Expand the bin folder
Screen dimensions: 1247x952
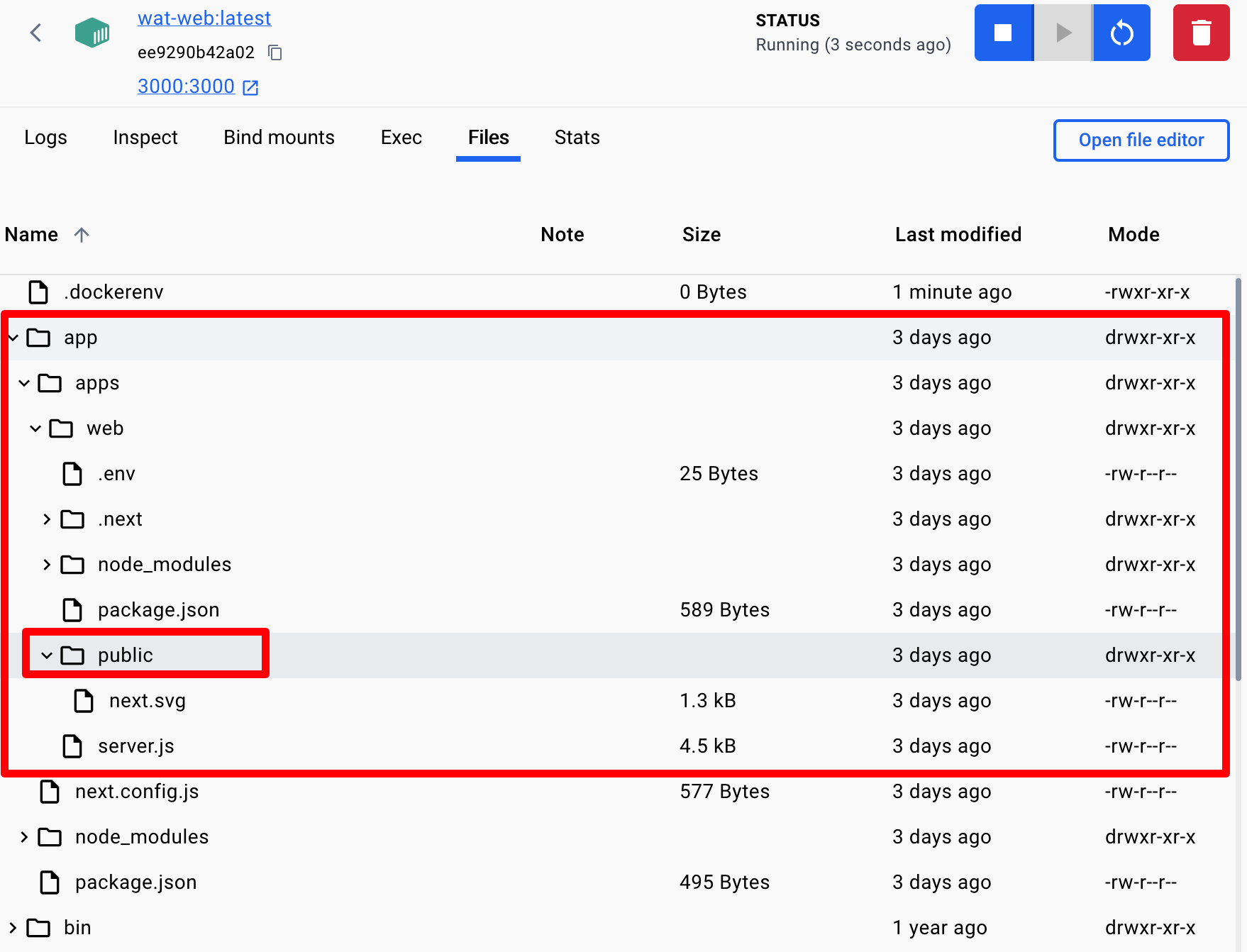(13, 928)
